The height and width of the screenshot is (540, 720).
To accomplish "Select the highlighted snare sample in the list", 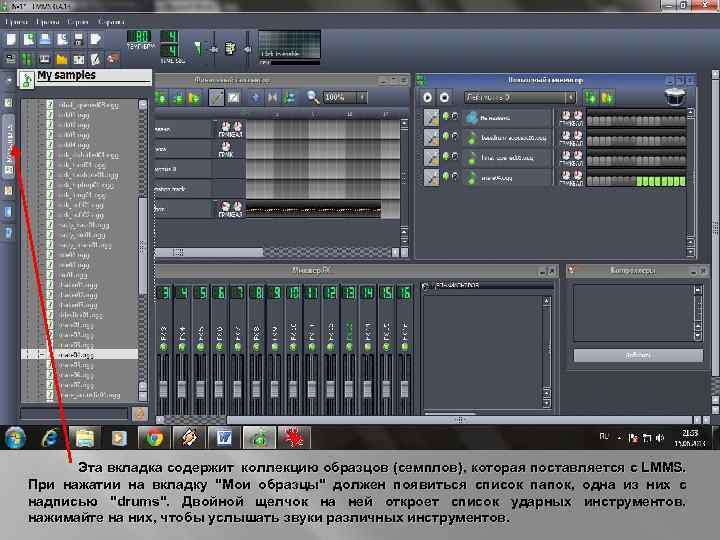I will click(79, 354).
